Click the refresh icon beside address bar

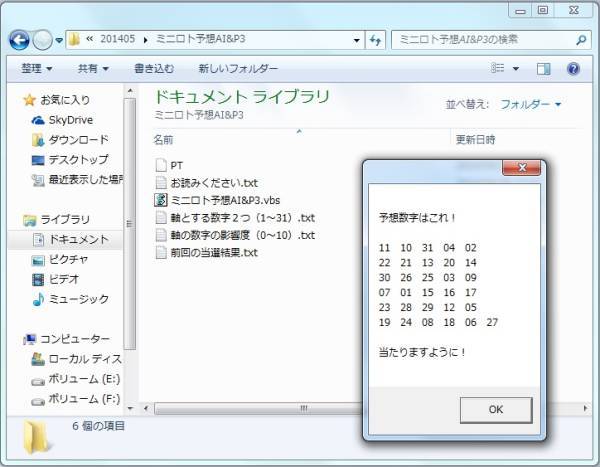tap(375, 40)
